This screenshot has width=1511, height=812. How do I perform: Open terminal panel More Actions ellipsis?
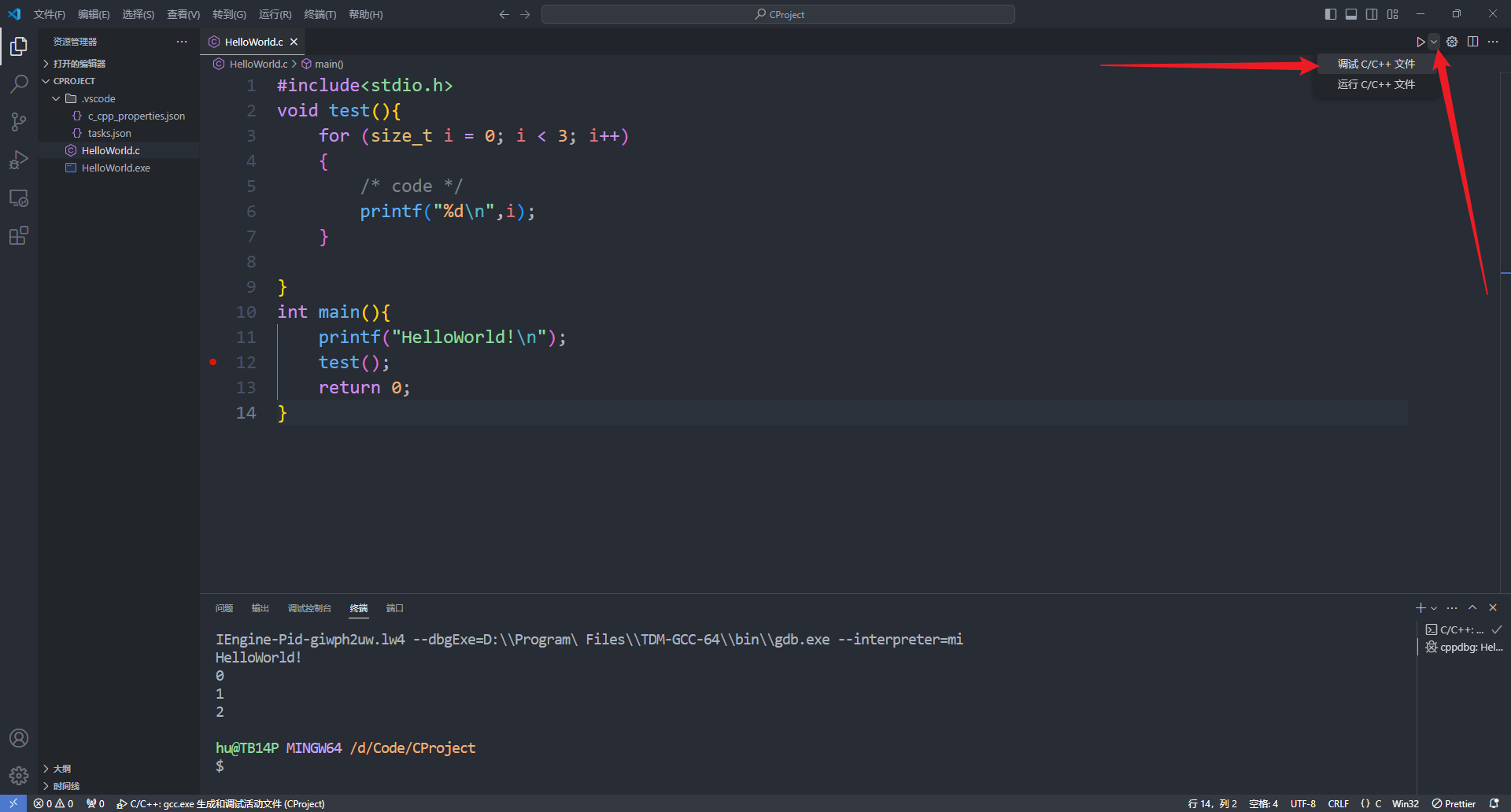coord(1452,607)
